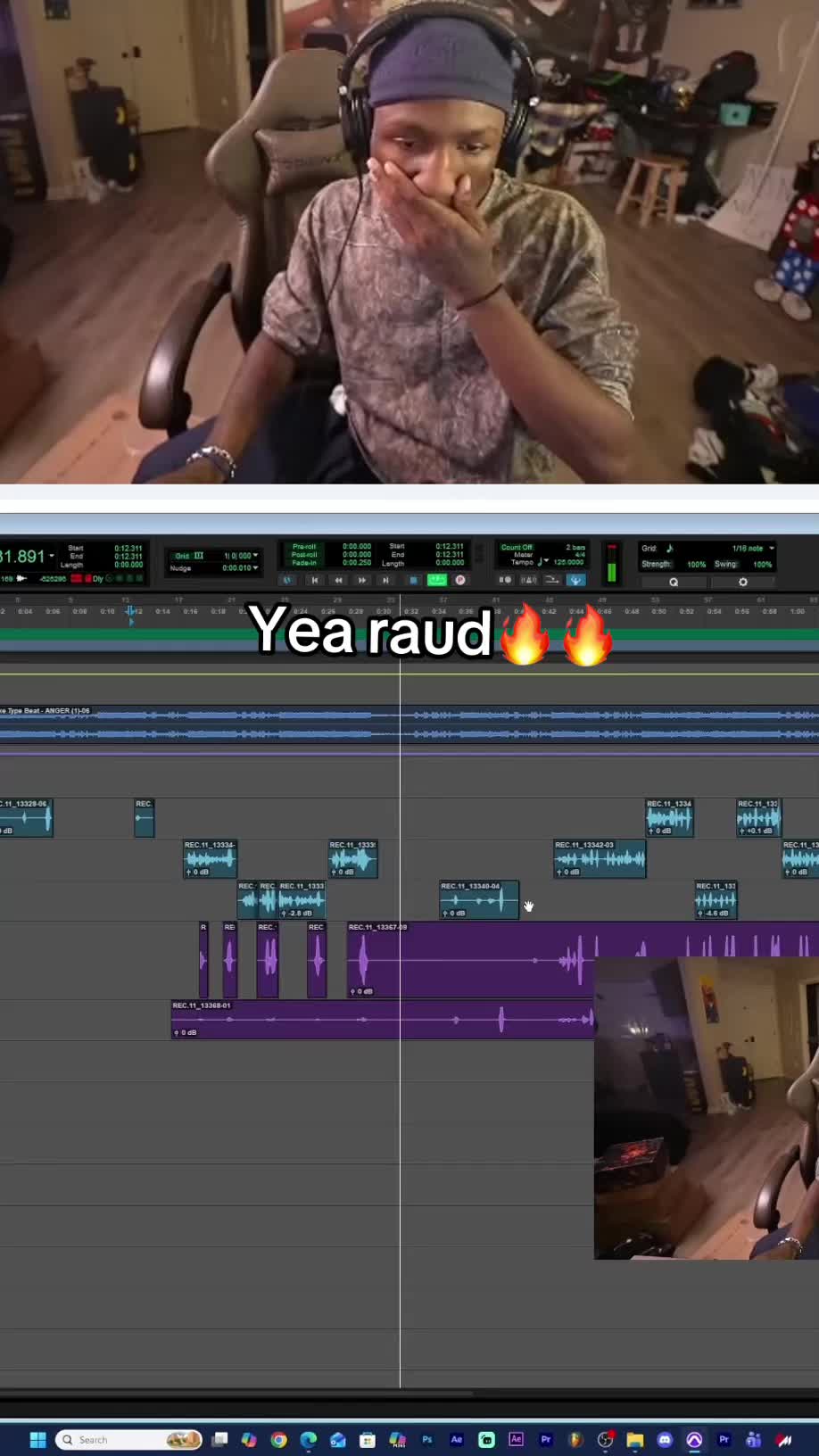
Task: Select the REC.11_13342-03 audio clip
Action: [x=600, y=859]
